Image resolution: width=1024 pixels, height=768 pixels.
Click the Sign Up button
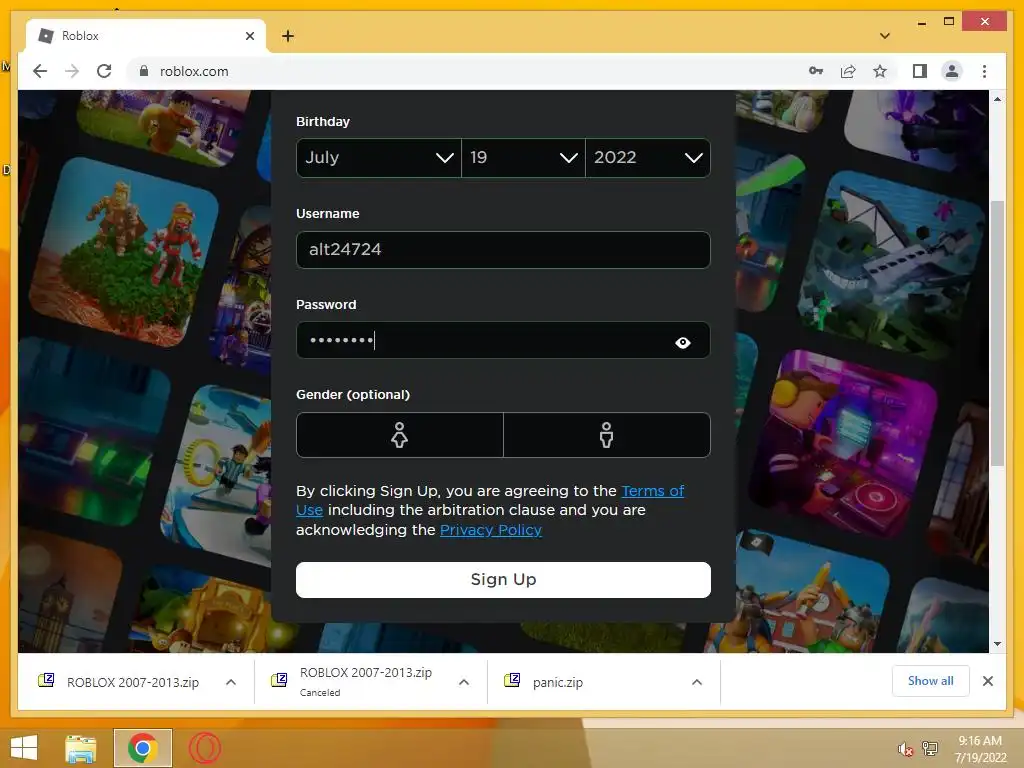[x=503, y=580]
